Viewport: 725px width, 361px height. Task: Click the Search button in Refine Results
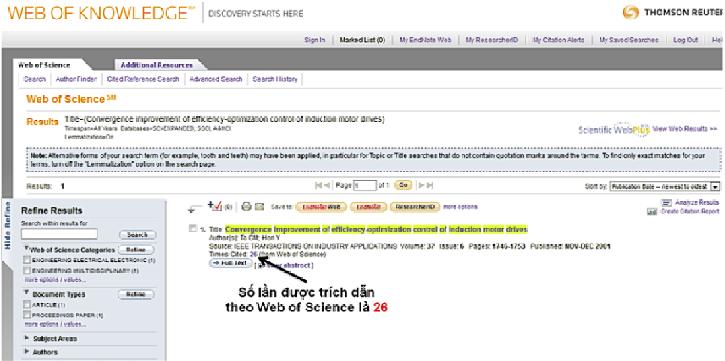click(137, 235)
